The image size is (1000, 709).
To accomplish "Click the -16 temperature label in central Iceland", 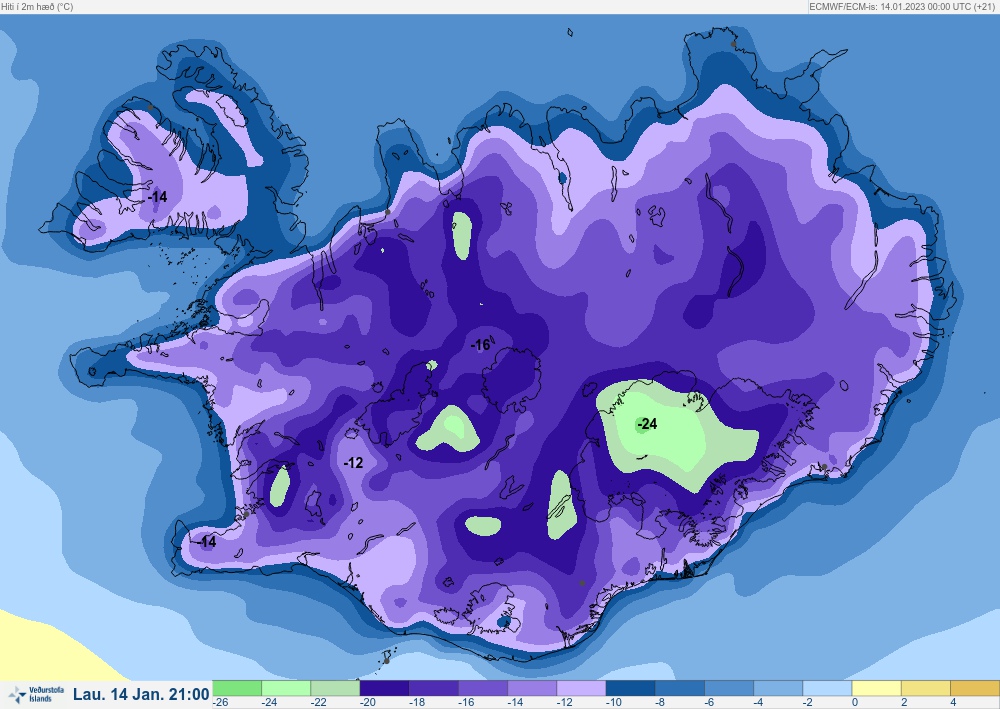I will click(480, 345).
